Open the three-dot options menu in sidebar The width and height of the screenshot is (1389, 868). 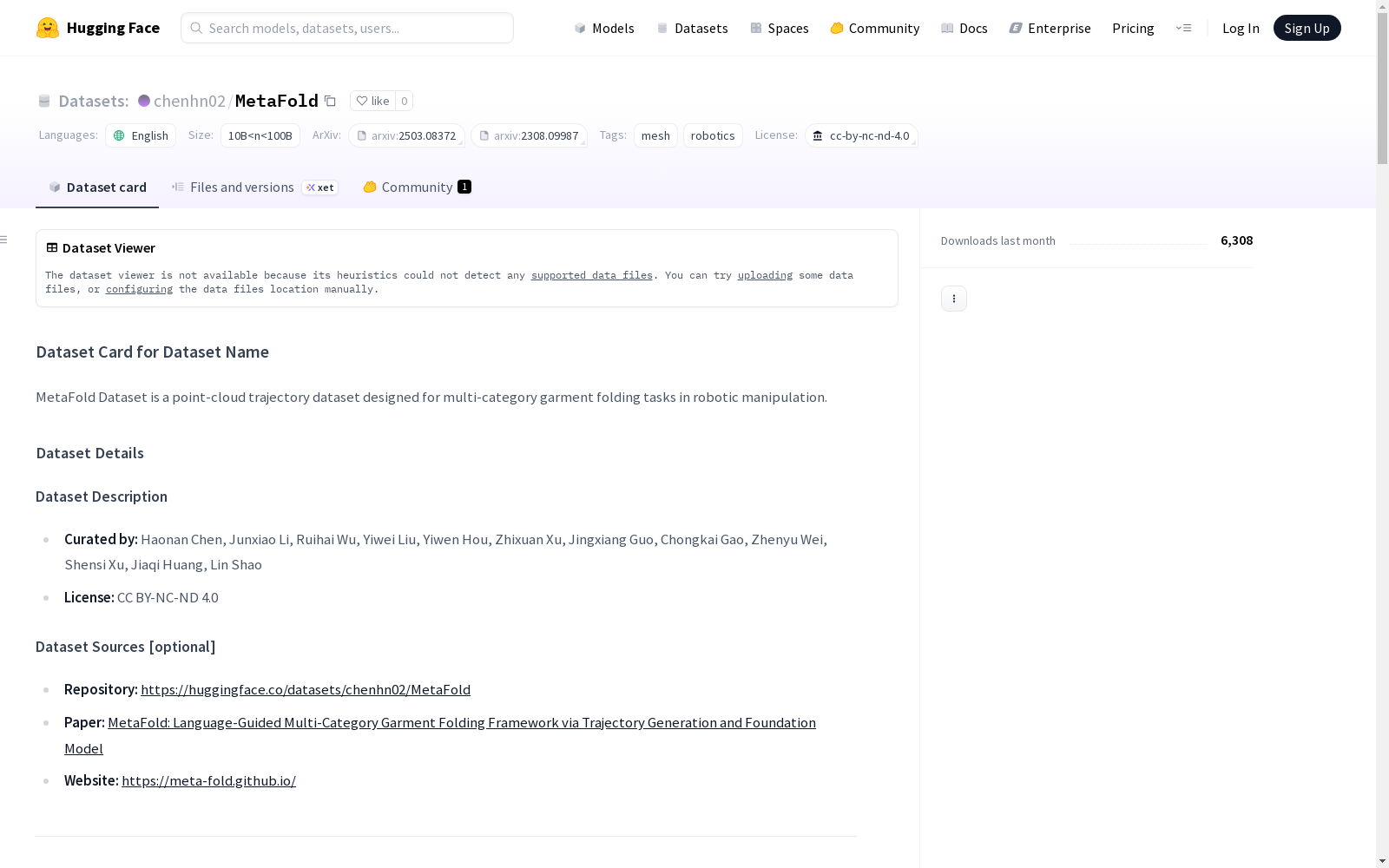(x=953, y=299)
